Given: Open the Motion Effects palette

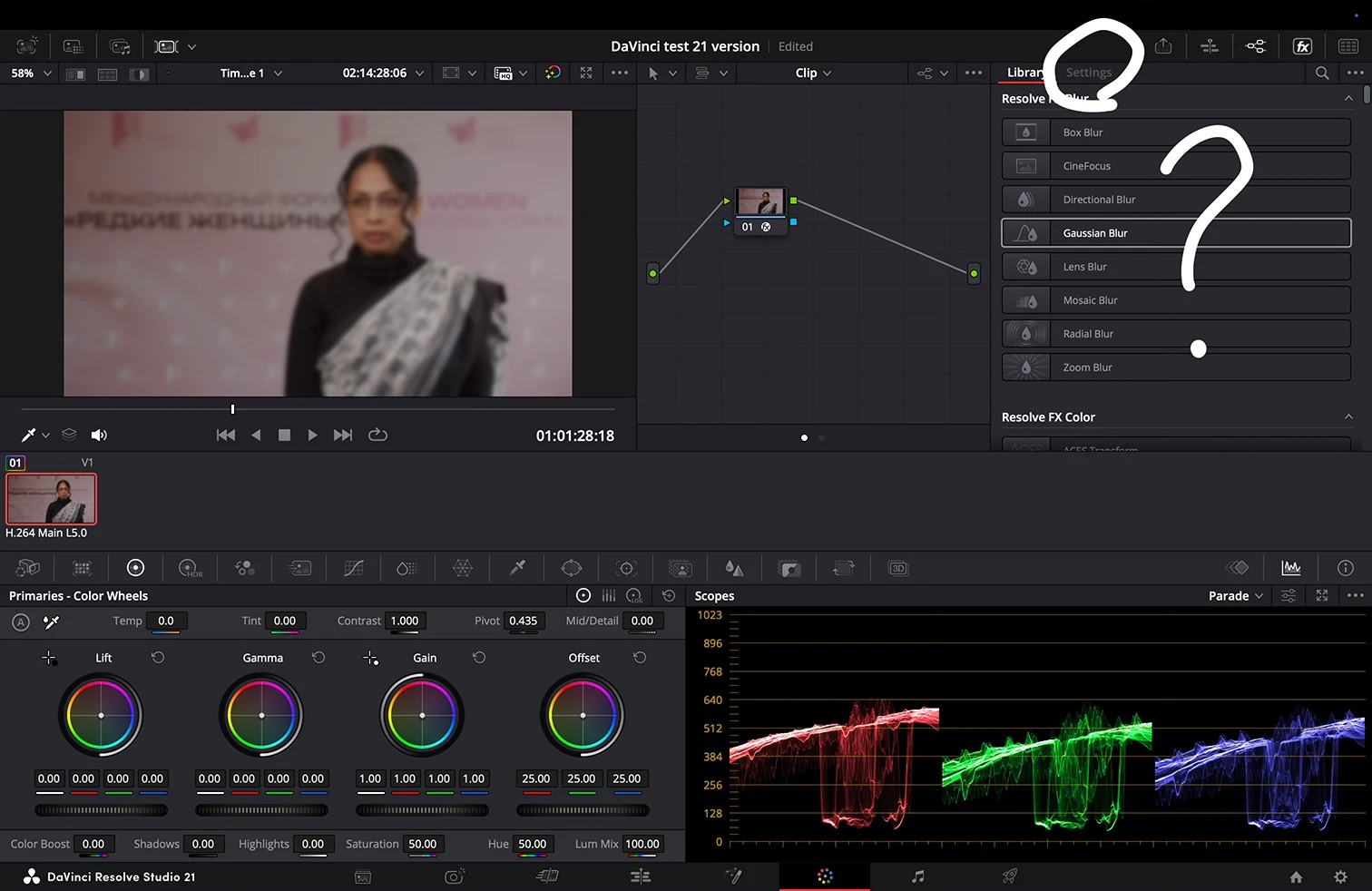Looking at the screenshot, I should pyautogui.click(x=299, y=568).
